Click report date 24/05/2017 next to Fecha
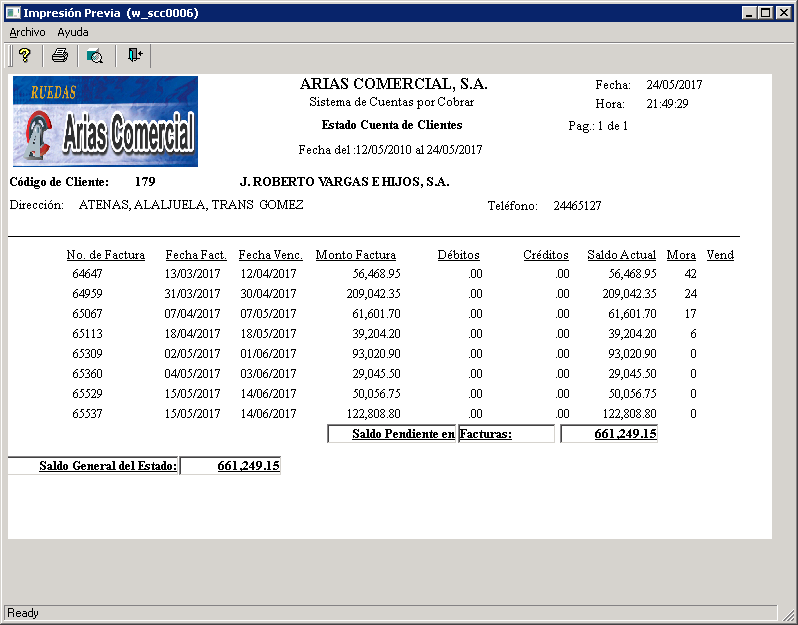The image size is (798, 625). pos(674,84)
